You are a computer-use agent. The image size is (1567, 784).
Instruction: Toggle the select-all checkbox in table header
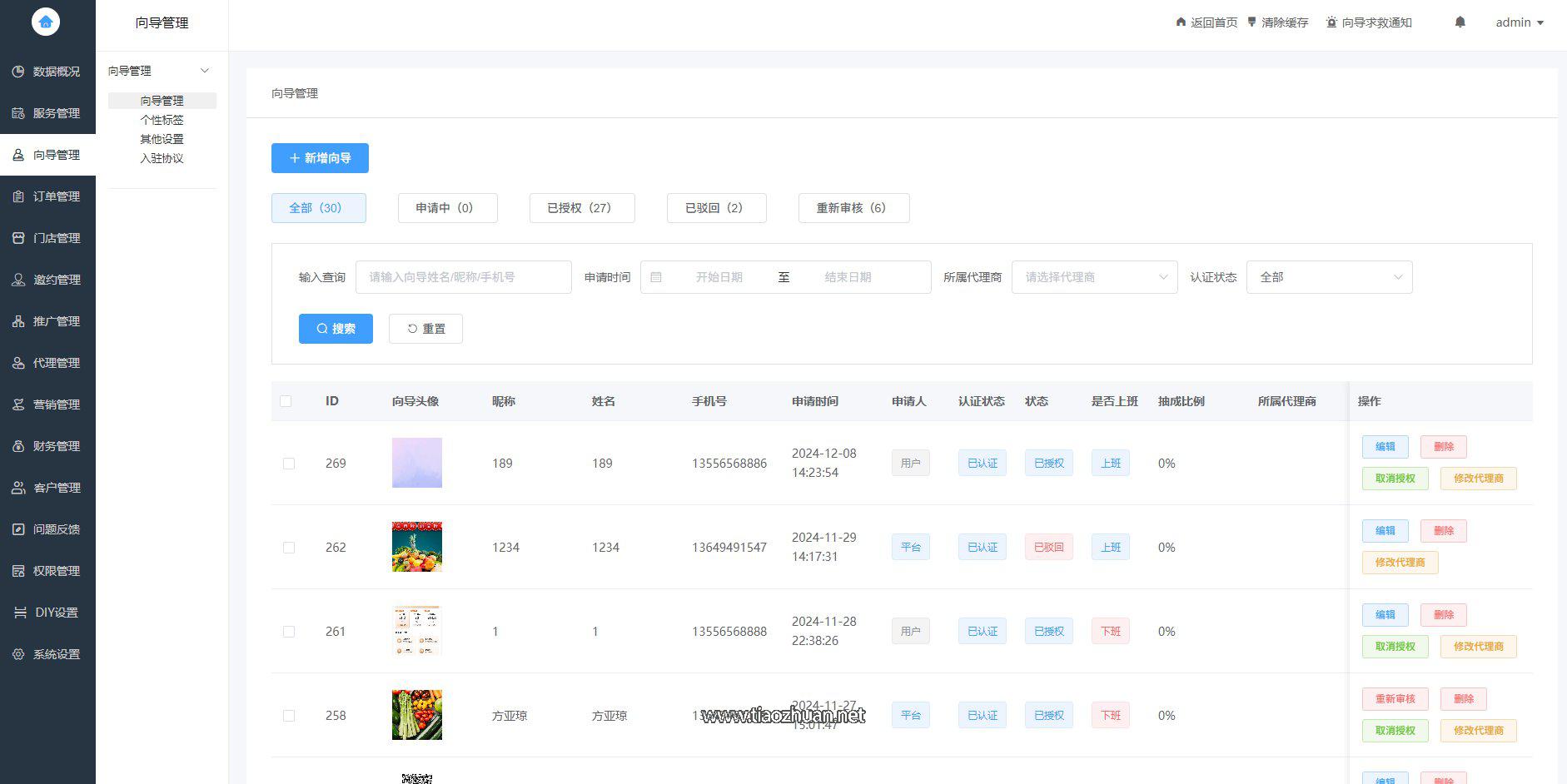click(286, 401)
